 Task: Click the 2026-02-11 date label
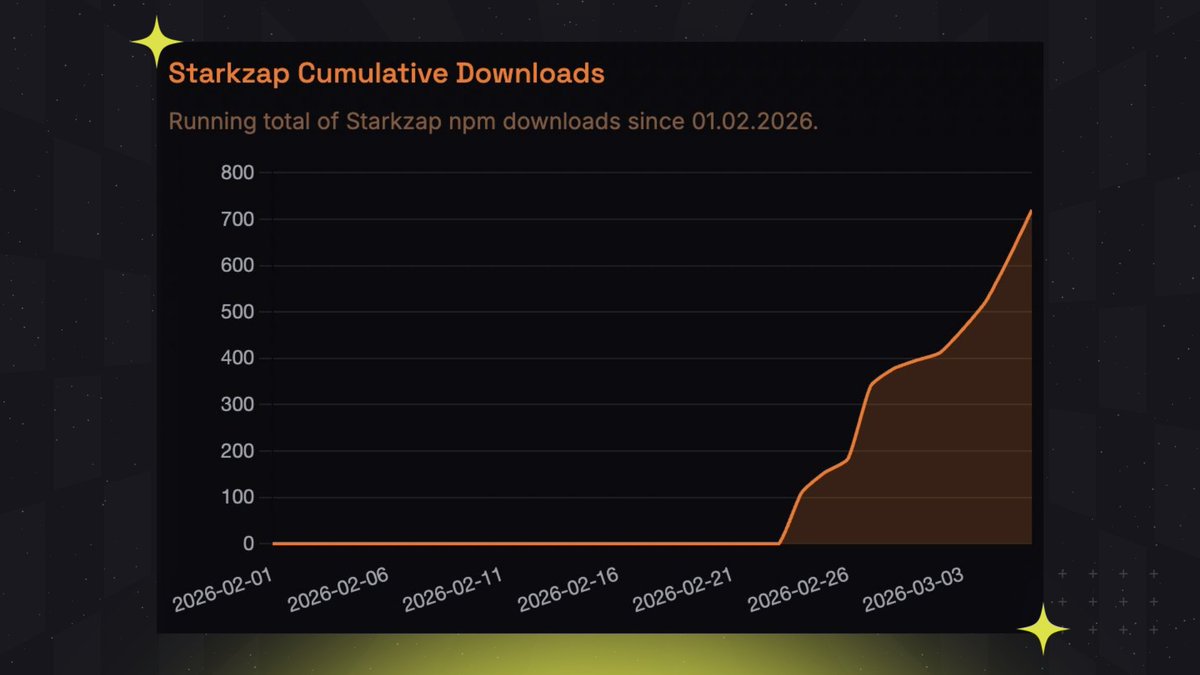point(452,586)
